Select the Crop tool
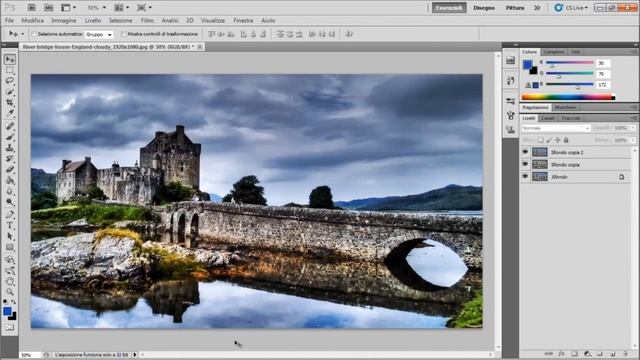The height and width of the screenshot is (360, 640). (10, 102)
